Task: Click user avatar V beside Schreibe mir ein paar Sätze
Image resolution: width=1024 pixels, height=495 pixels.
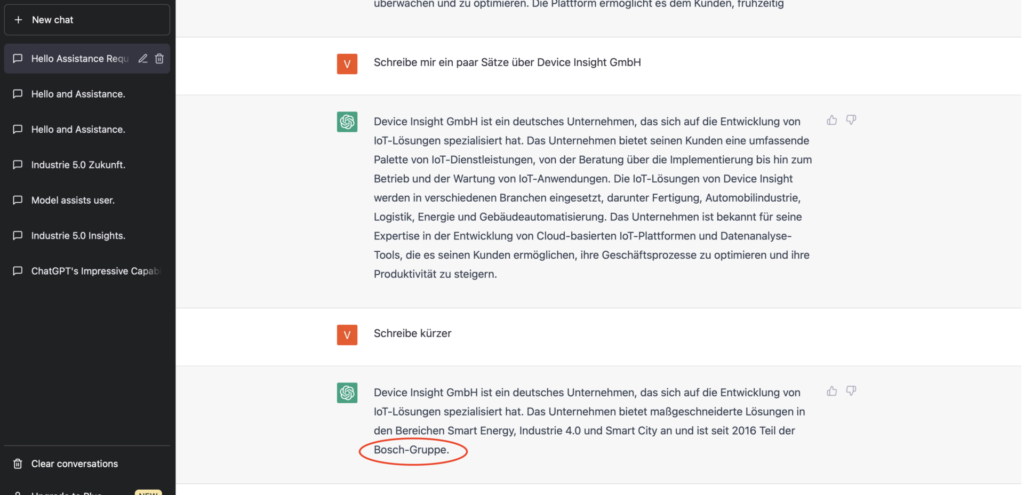Action: point(347,63)
